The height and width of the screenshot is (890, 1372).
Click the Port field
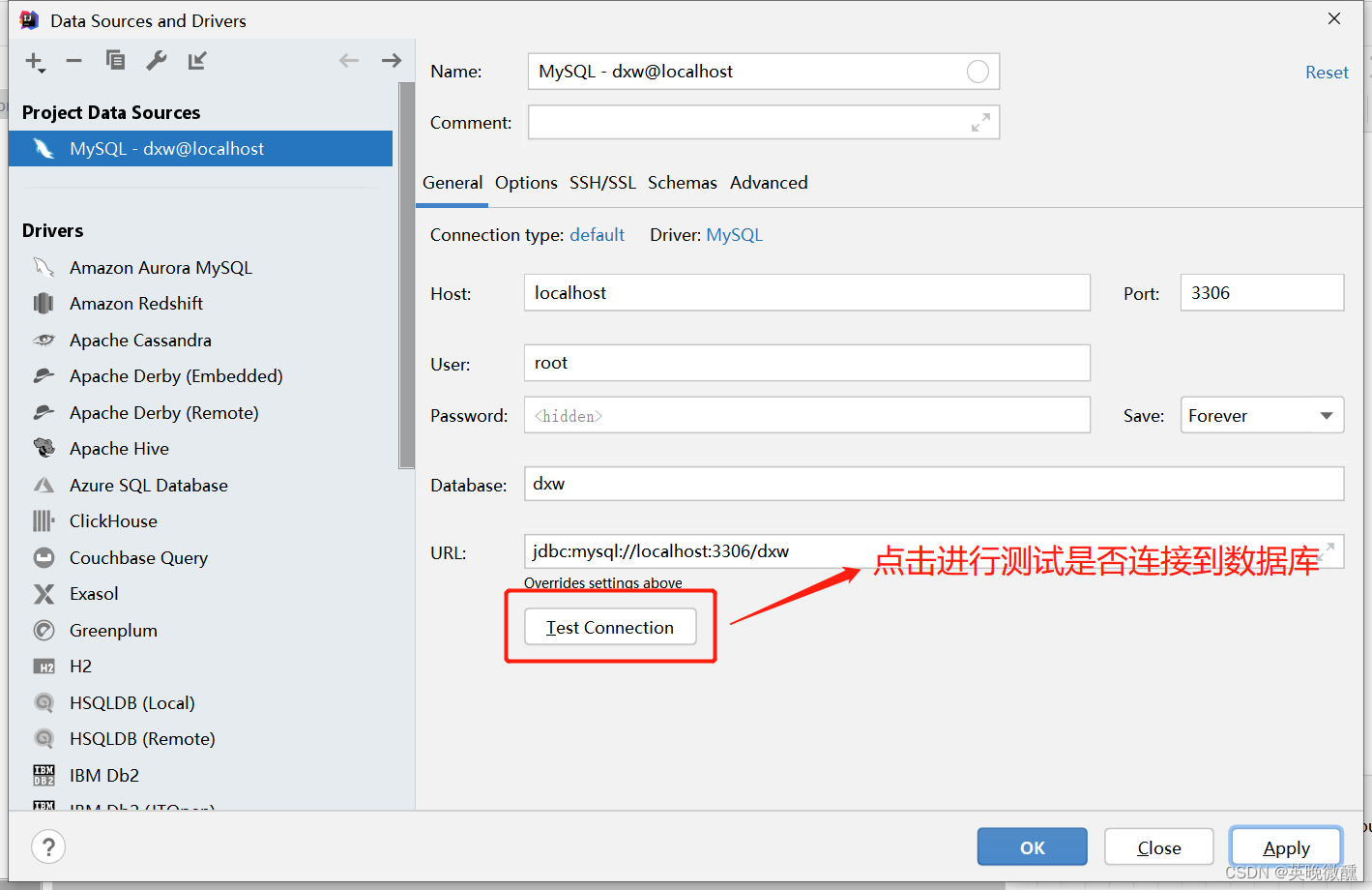point(1262,292)
